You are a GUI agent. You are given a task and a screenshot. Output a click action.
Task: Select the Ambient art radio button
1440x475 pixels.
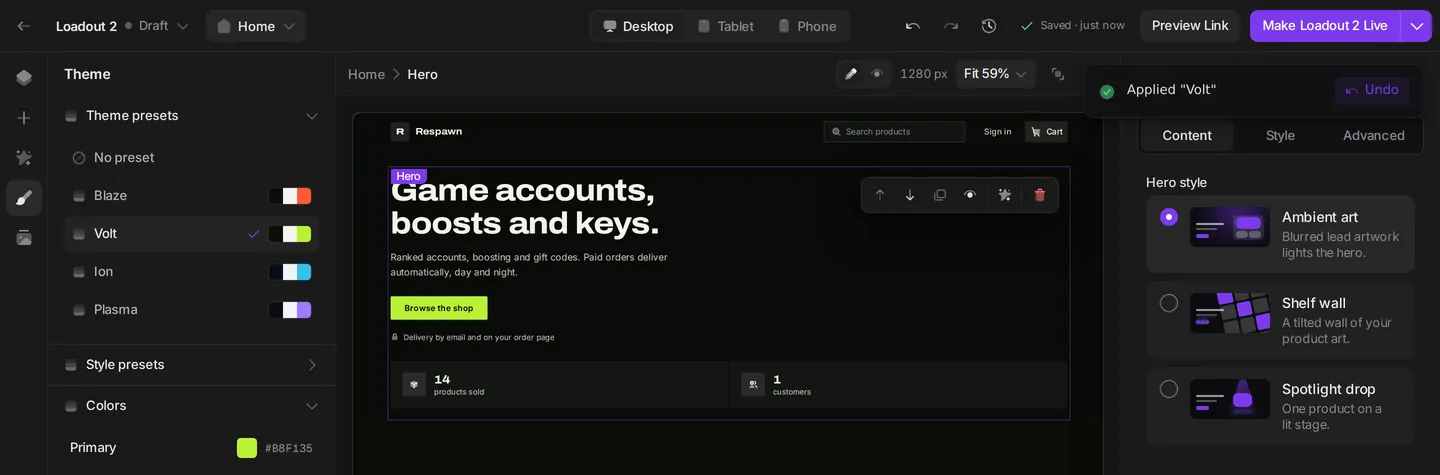click(x=1169, y=217)
